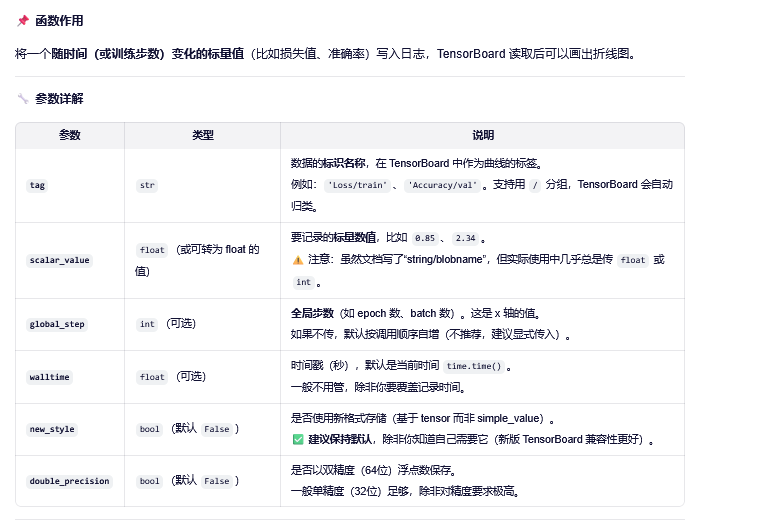Click the double_precision parameter chip
Image resolution: width=758 pixels, height=521 pixels.
click(x=69, y=481)
